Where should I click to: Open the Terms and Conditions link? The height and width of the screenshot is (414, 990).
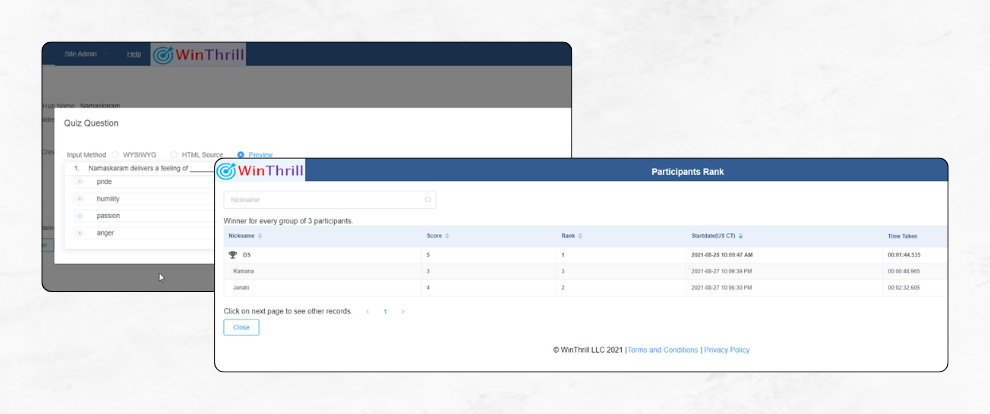[662, 350]
